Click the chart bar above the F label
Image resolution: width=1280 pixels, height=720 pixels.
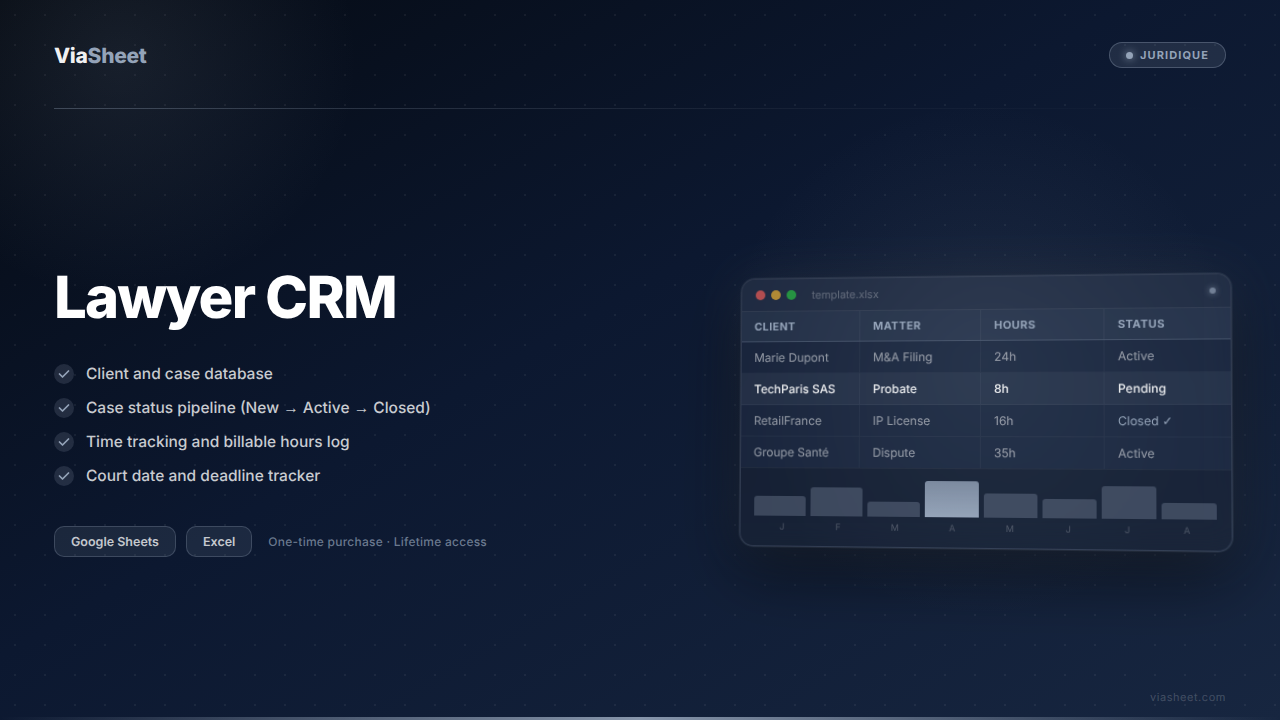836,502
